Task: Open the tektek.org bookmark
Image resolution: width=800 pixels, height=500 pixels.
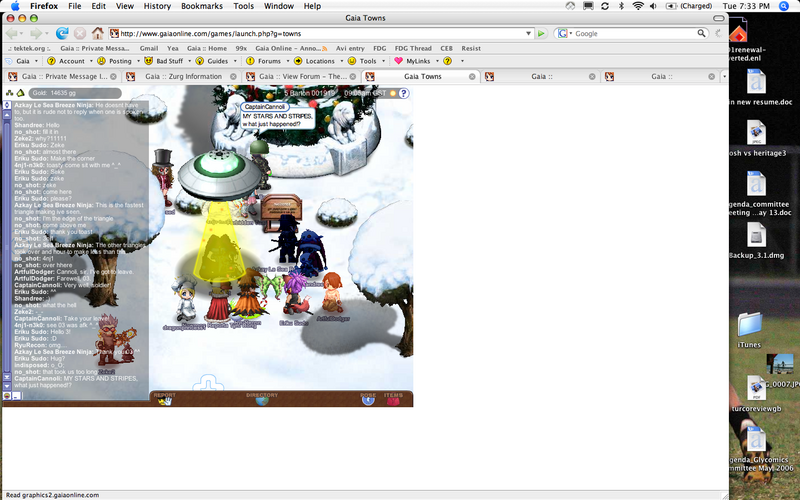Action: pyautogui.click(x=30, y=48)
